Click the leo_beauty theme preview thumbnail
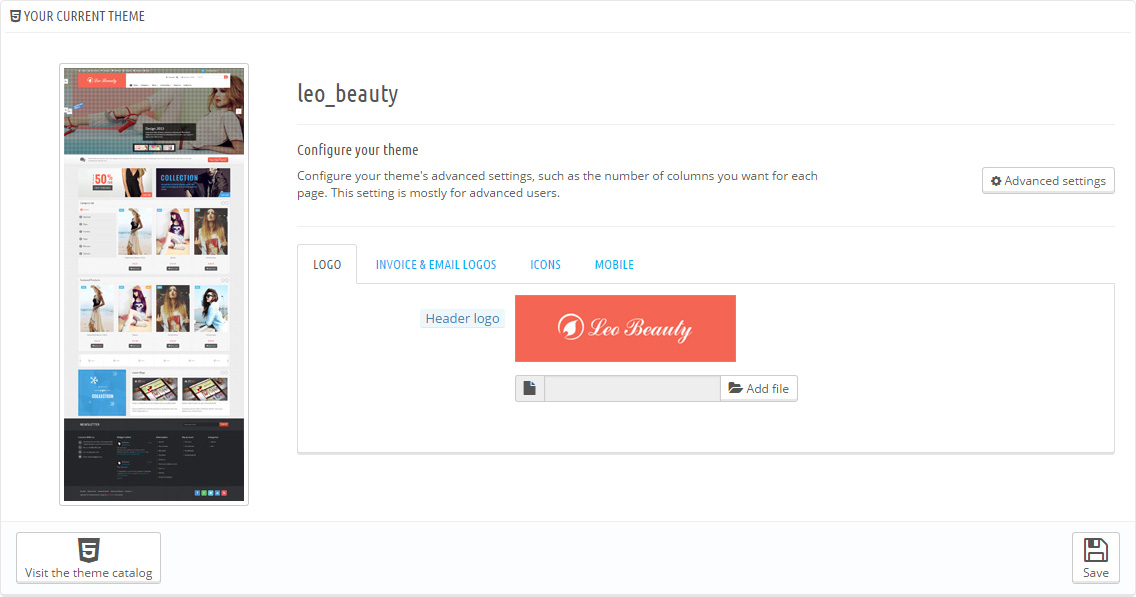 click(154, 284)
